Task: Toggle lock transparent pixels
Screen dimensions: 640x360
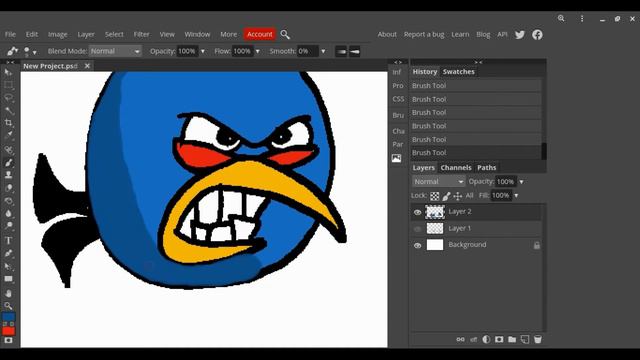Action: click(x=435, y=196)
